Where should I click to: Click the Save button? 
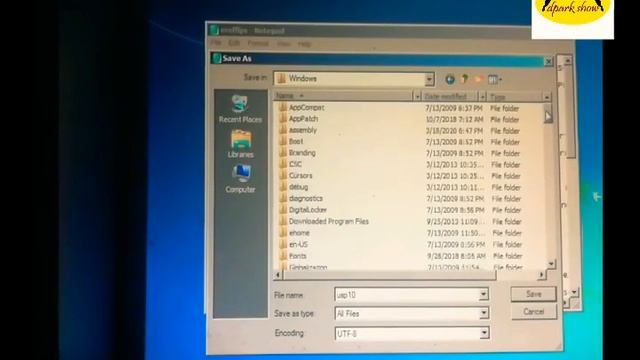click(x=533, y=294)
